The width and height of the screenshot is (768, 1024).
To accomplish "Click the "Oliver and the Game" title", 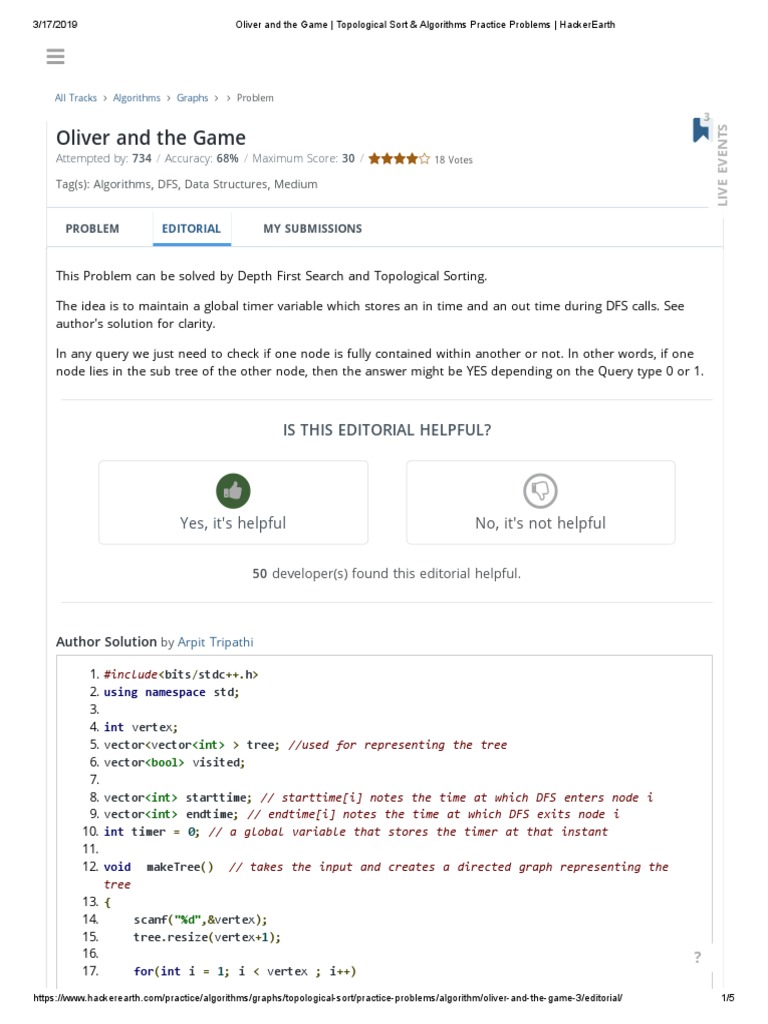I will pos(151,137).
